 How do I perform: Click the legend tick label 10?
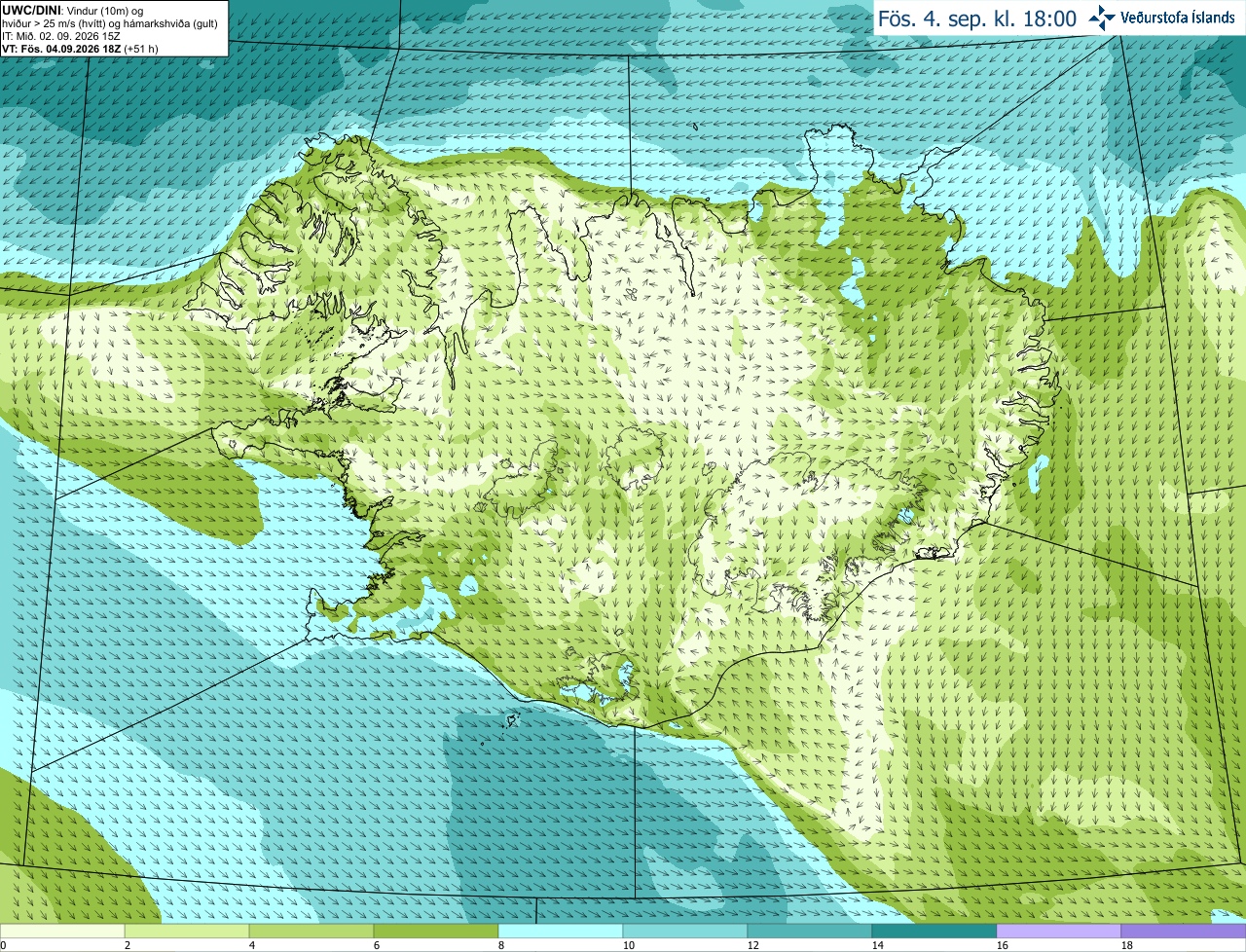[629, 945]
